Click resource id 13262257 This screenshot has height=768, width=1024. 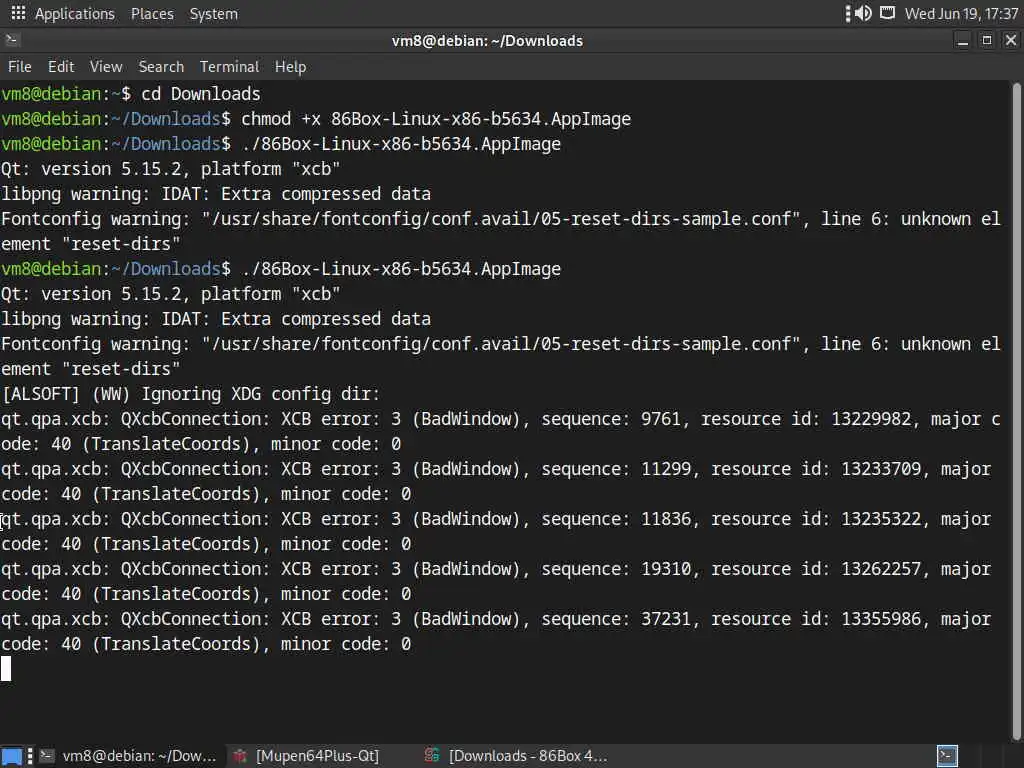point(880,569)
